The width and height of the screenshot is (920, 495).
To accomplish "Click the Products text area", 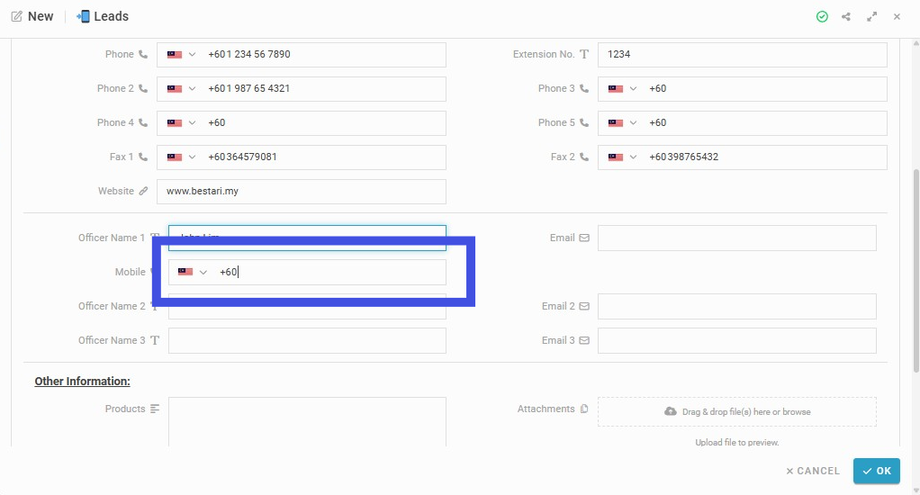I will pos(307,420).
